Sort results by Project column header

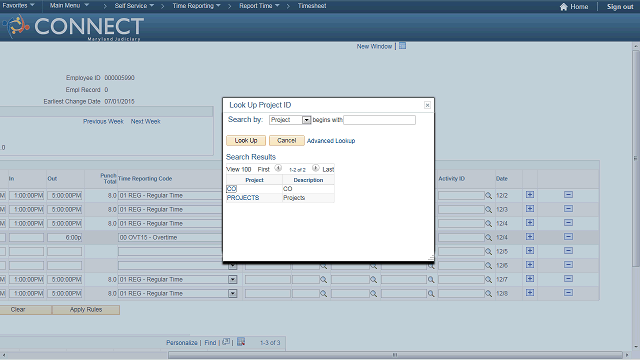click(254, 180)
